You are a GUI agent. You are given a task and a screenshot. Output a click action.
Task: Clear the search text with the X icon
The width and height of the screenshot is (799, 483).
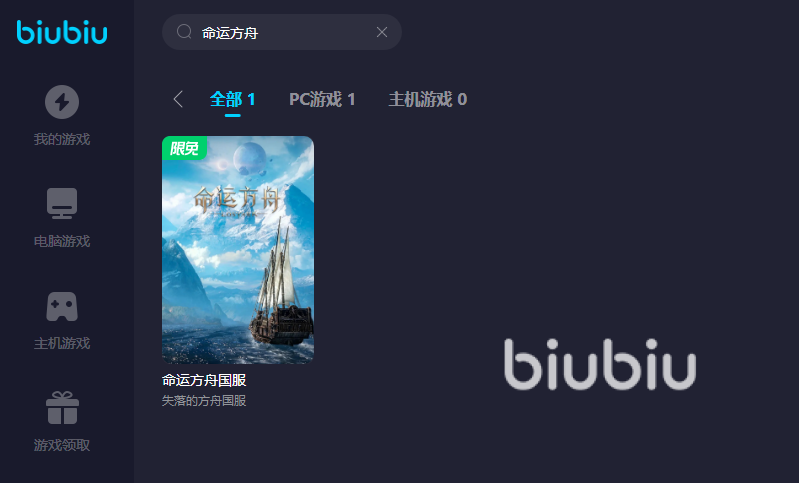pos(382,32)
